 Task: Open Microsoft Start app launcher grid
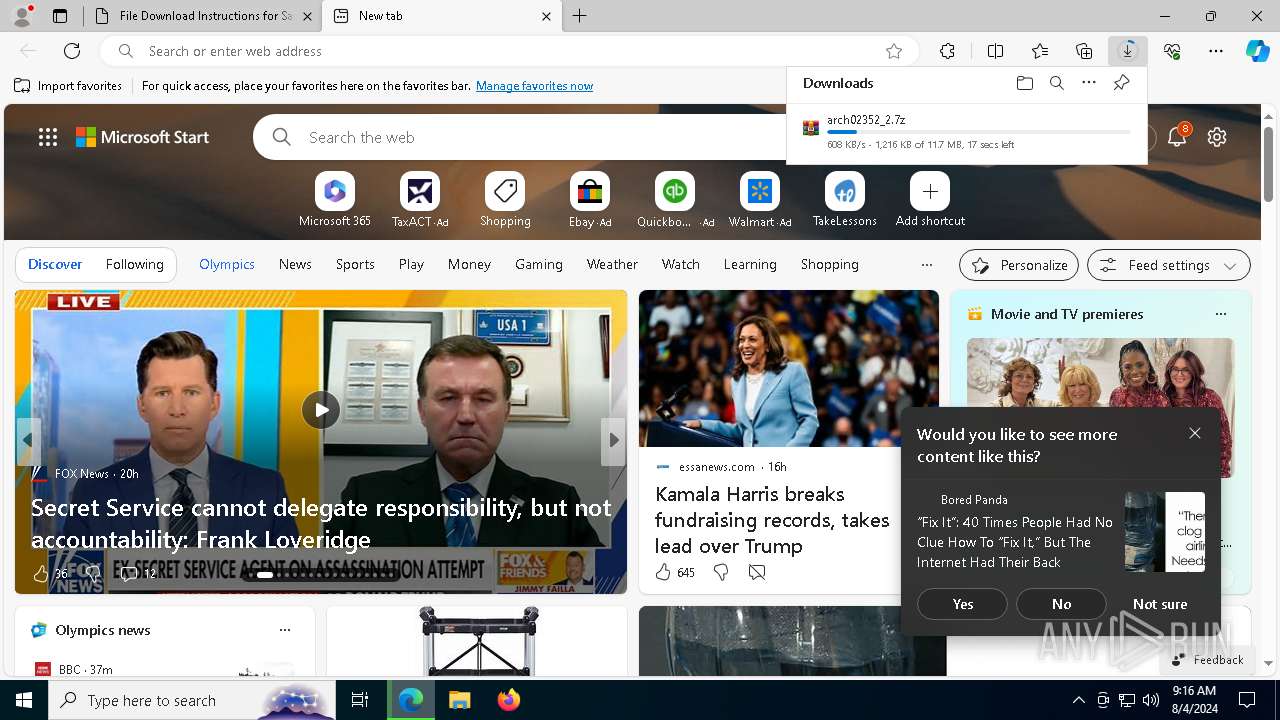[48, 137]
